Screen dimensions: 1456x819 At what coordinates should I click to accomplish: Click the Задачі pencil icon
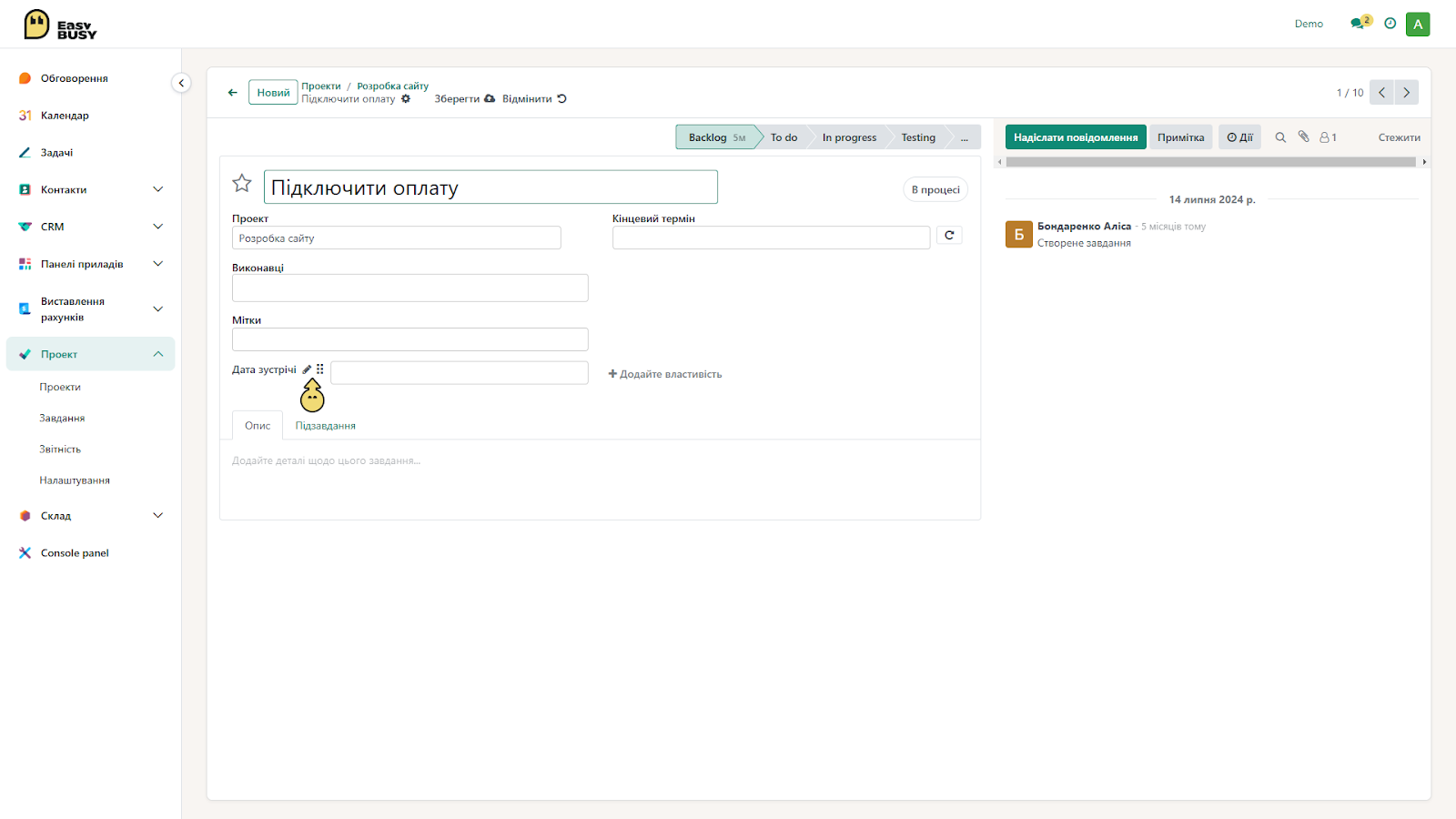click(25, 153)
